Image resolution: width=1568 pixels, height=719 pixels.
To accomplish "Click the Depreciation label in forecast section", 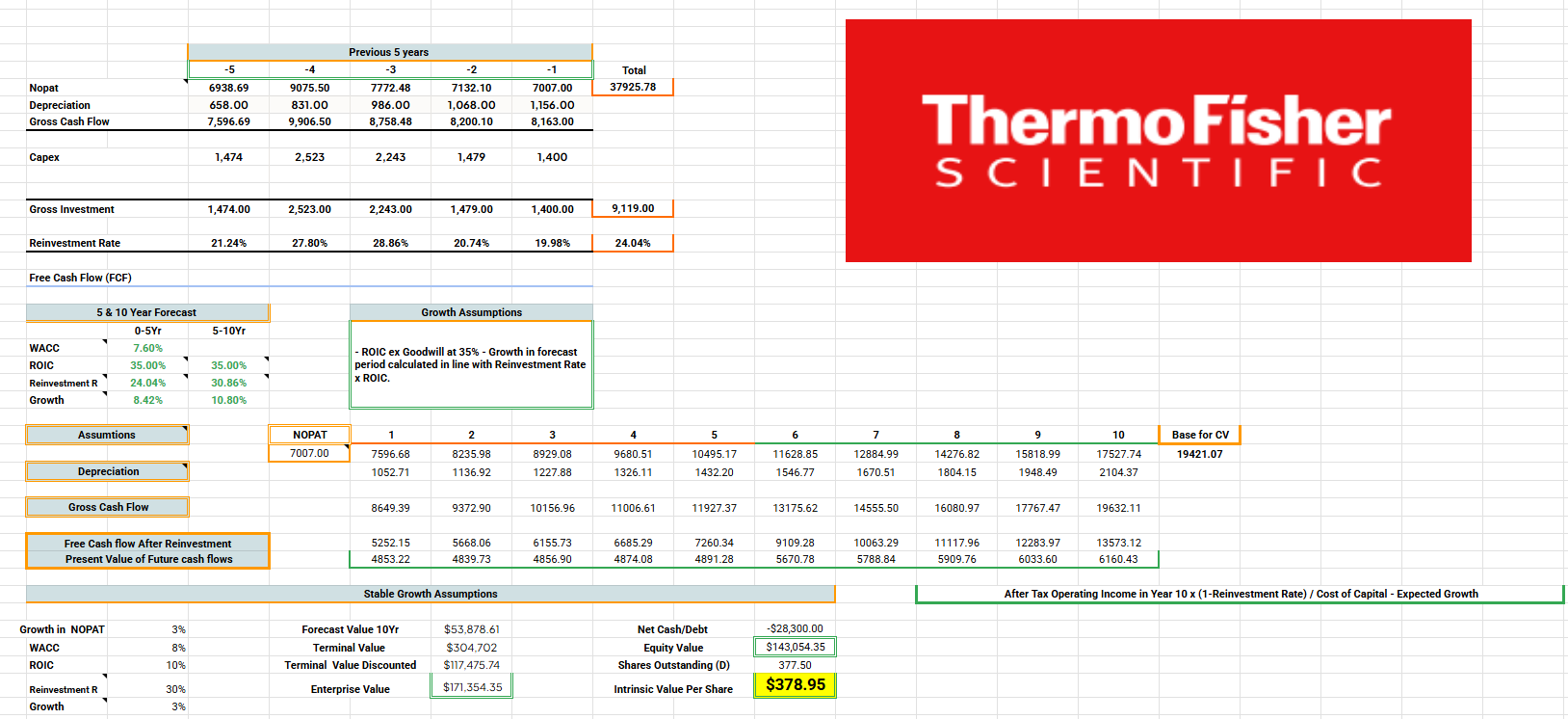I will (x=108, y=471).
